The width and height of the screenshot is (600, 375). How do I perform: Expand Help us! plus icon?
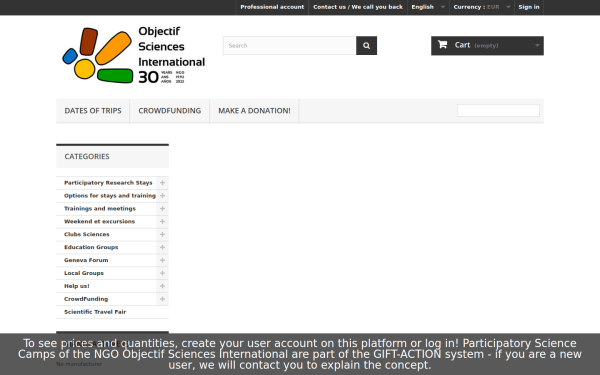point(162,286)
